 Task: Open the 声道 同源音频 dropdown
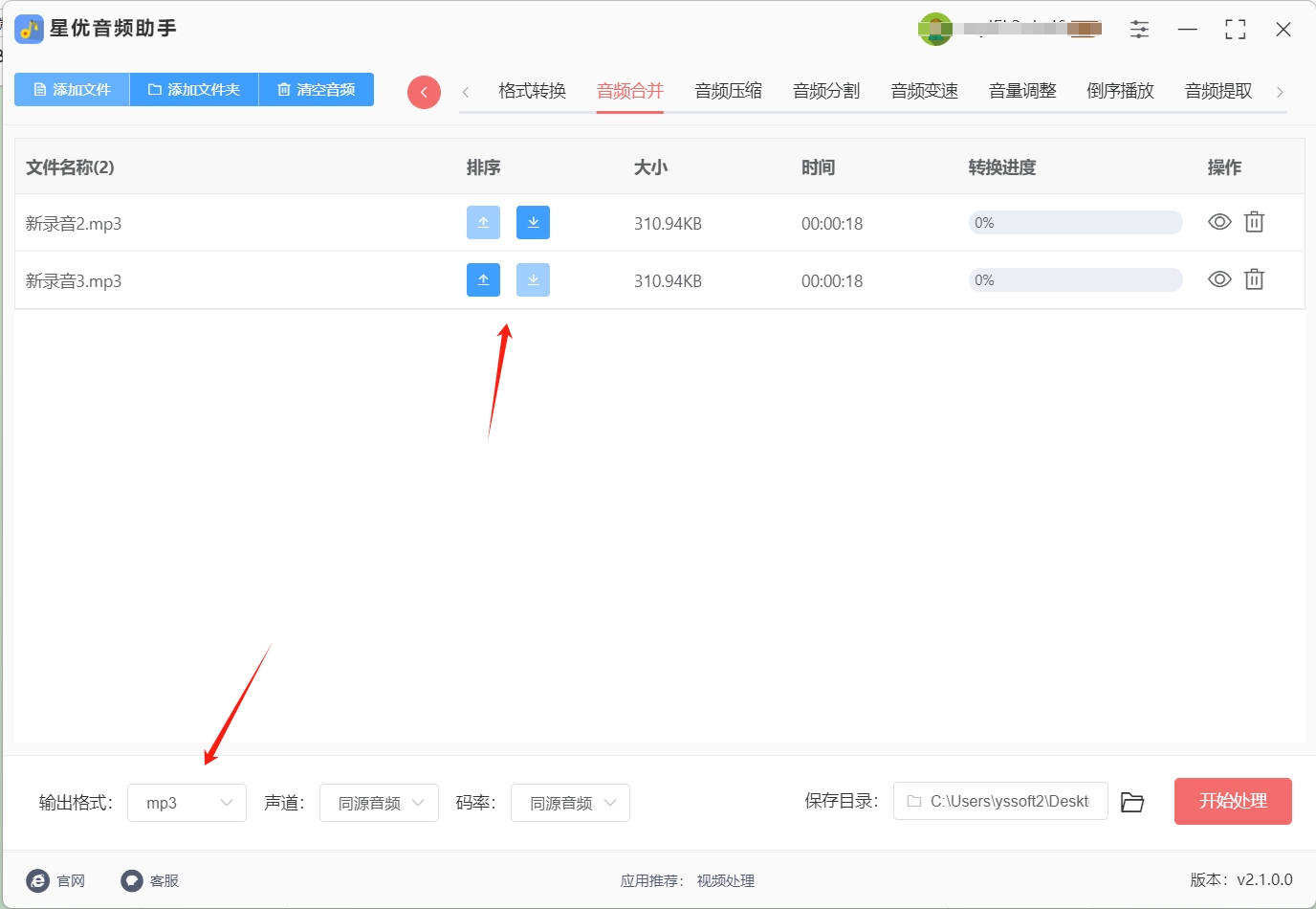pyautogui.click(x=379, y=803)
